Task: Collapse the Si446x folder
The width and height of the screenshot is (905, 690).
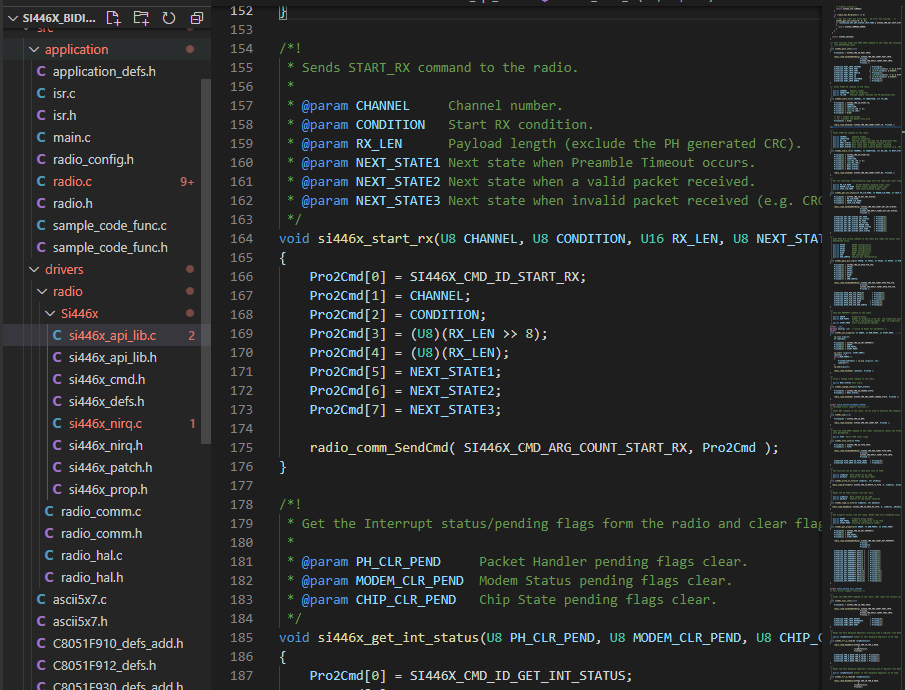Action: (50, 314)
